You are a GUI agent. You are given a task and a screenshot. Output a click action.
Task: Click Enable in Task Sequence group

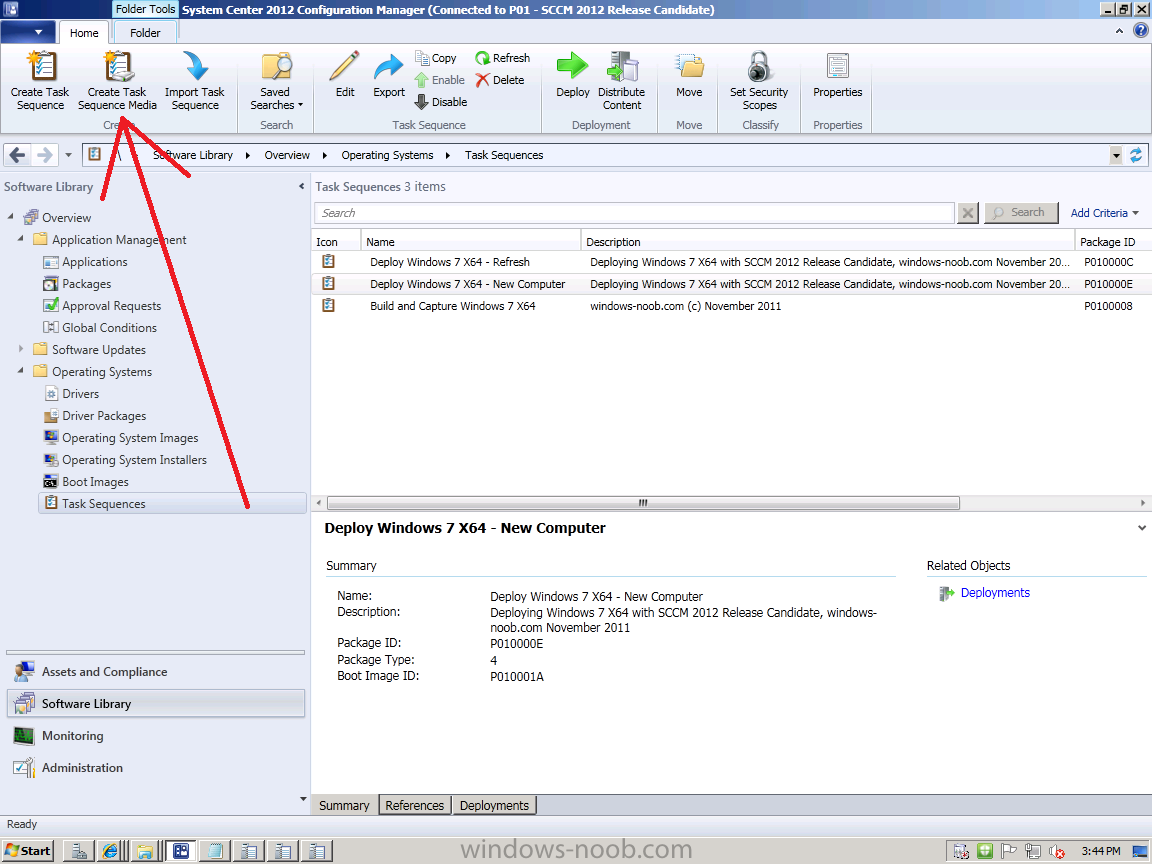(439, 79)
